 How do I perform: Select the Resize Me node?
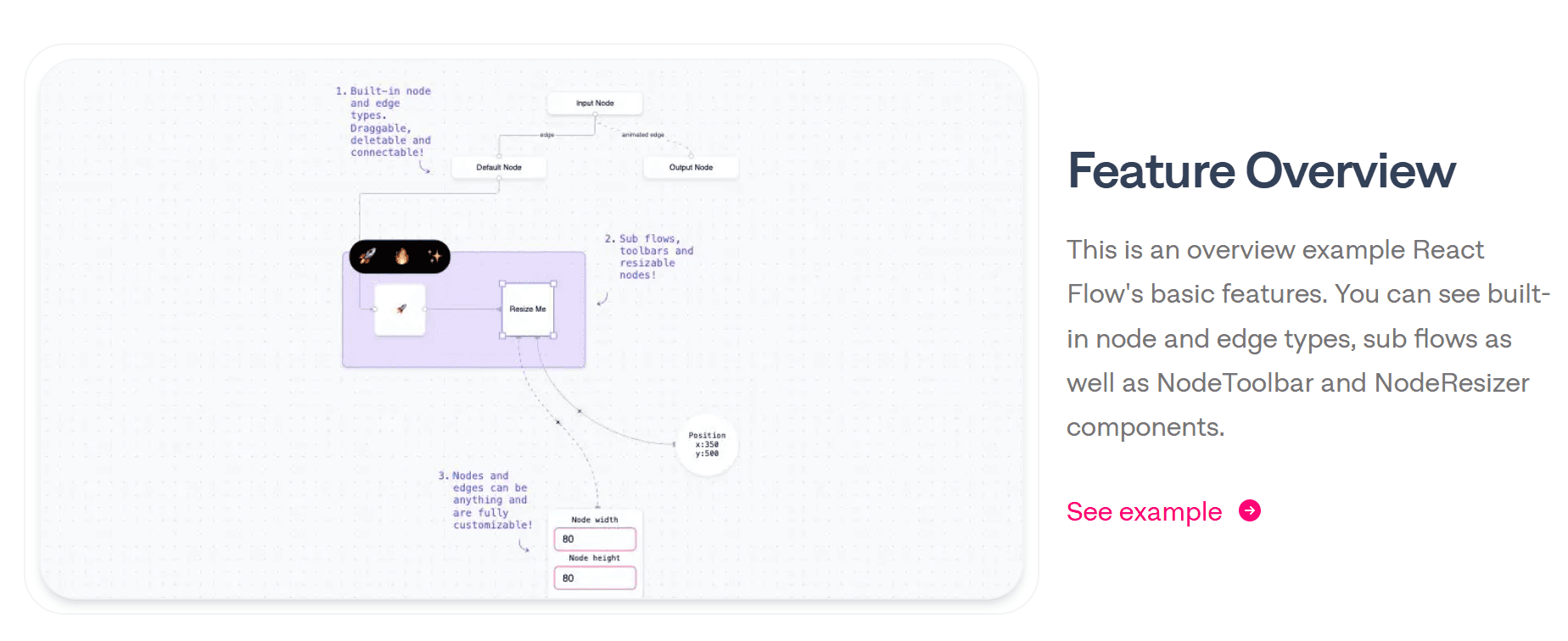coord(528,309)
